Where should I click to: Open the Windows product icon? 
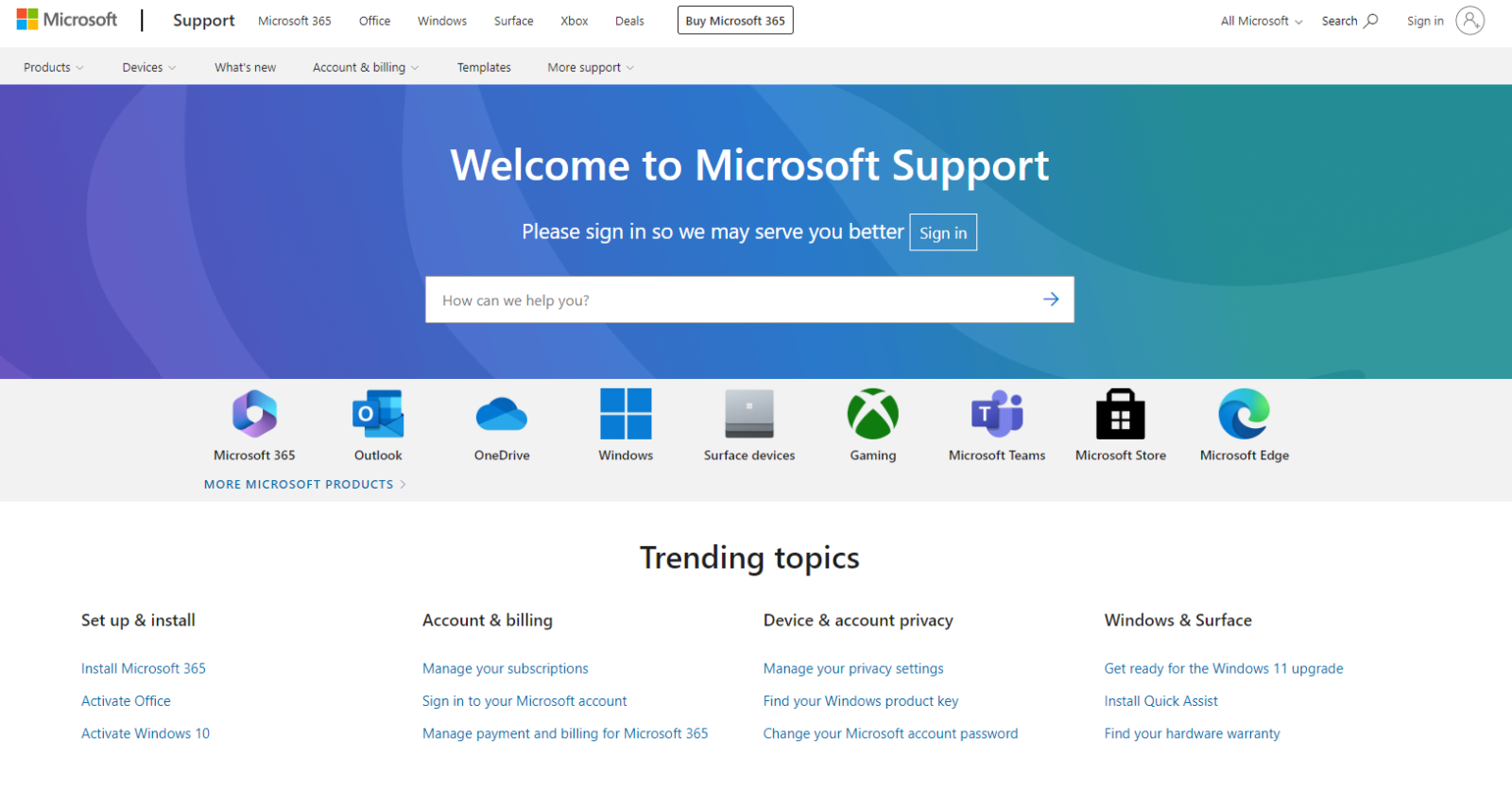tap(626, 414)
